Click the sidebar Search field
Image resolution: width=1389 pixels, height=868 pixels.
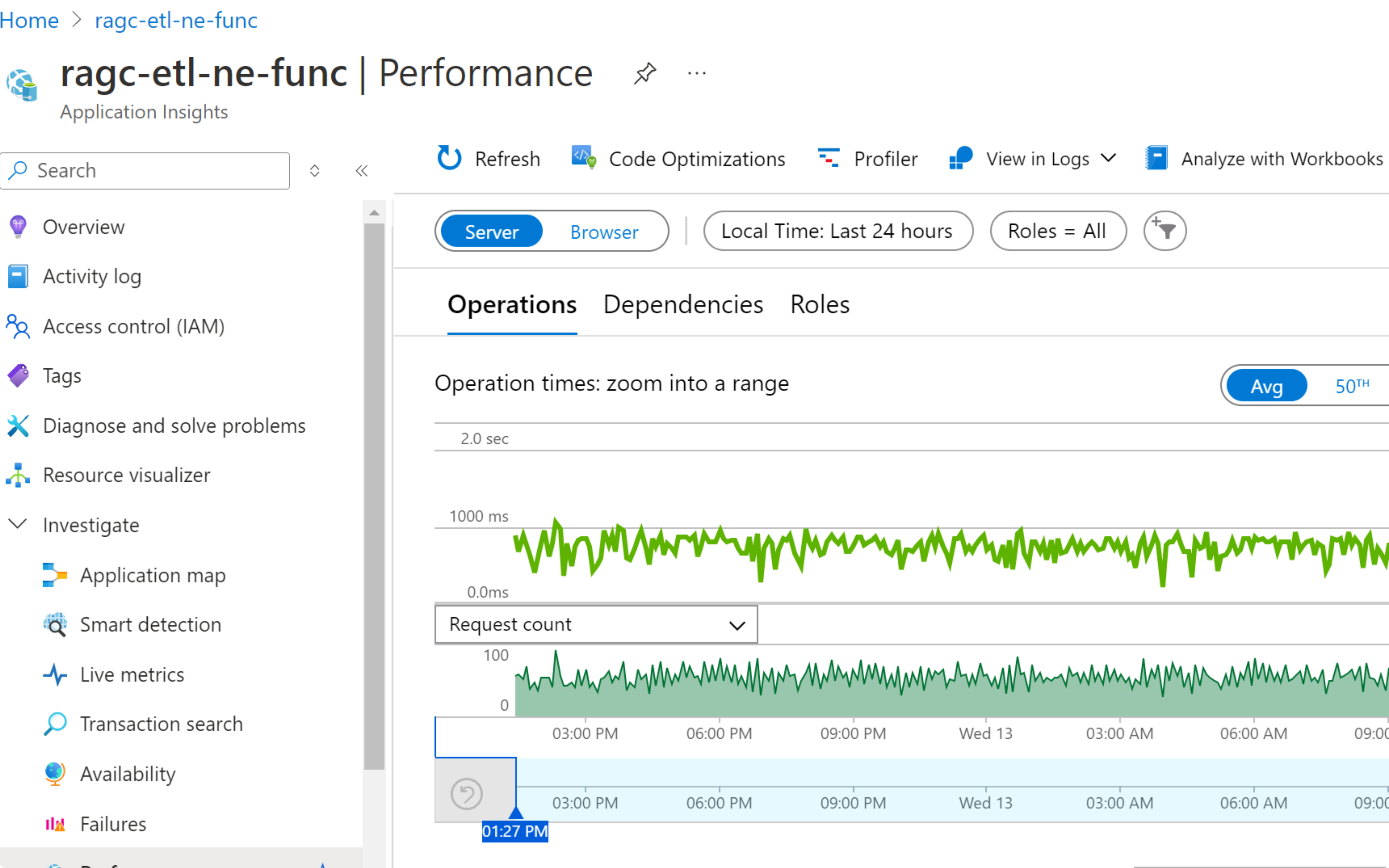tap(146, 170)
